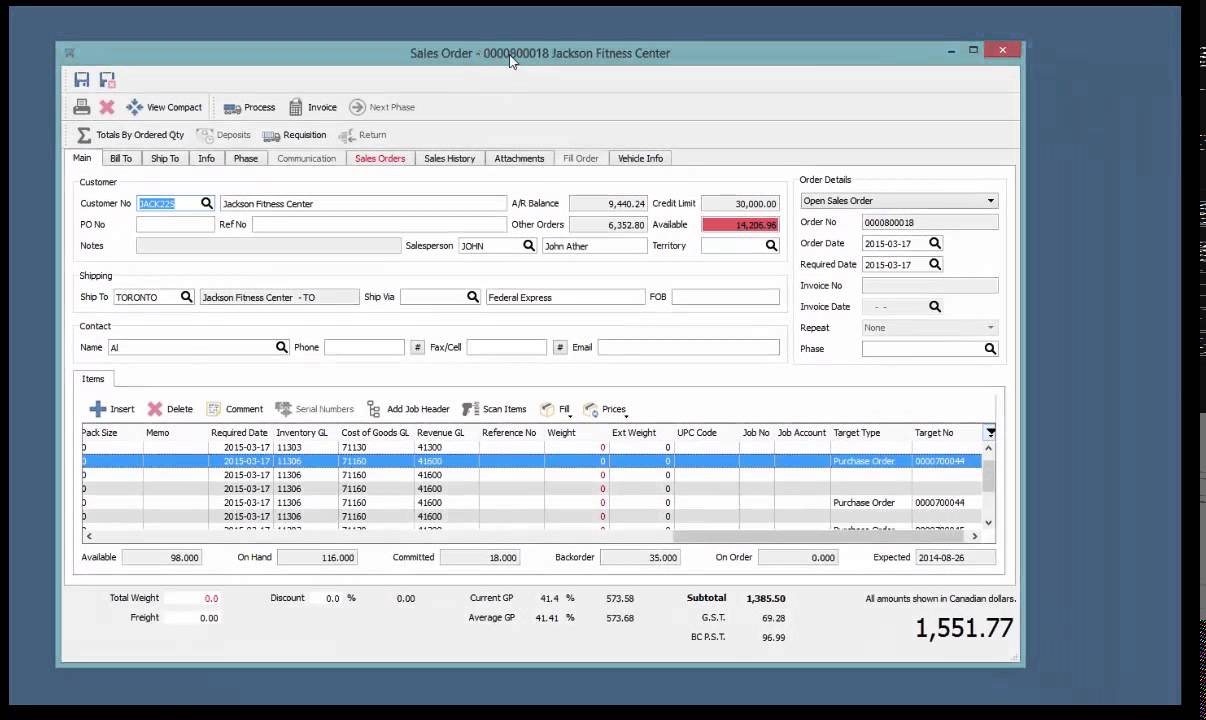Image resolution: width=1206 pixels, height=720 pixels.
Task: Switch to the Ship To tab
Action: point(165,158)
